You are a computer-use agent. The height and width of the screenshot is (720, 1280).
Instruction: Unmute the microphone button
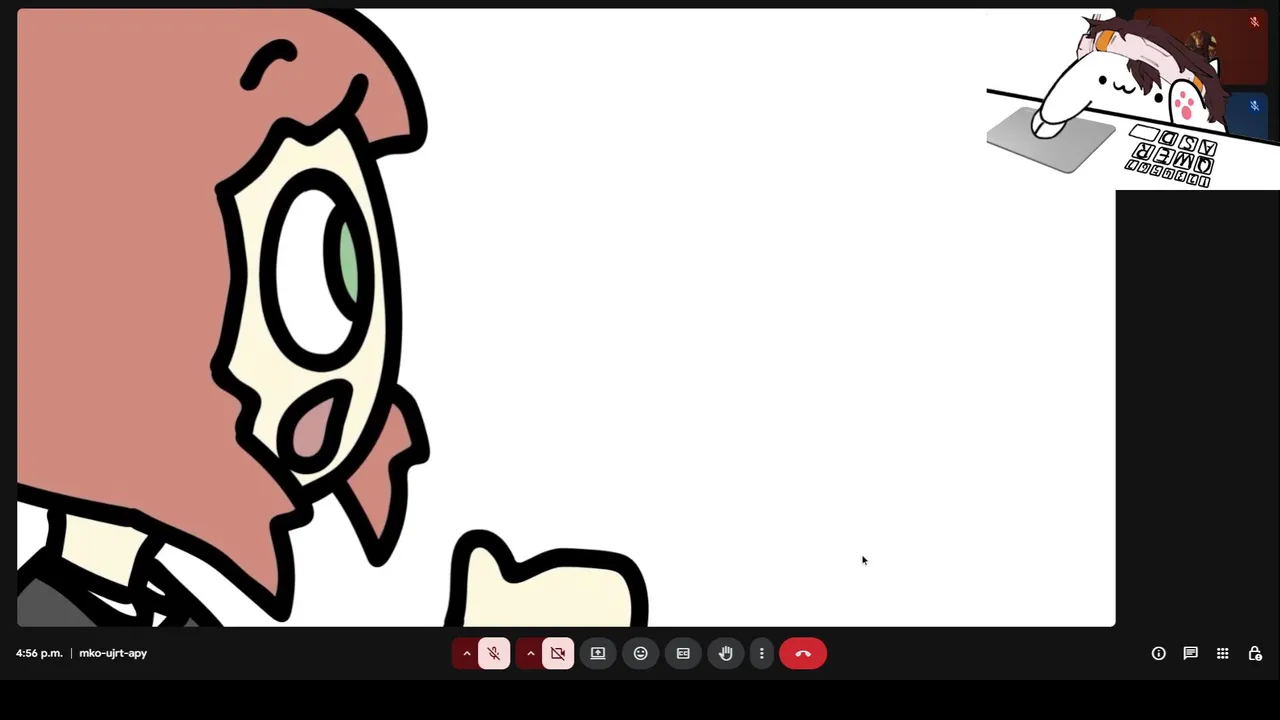[x=494, y=653]
